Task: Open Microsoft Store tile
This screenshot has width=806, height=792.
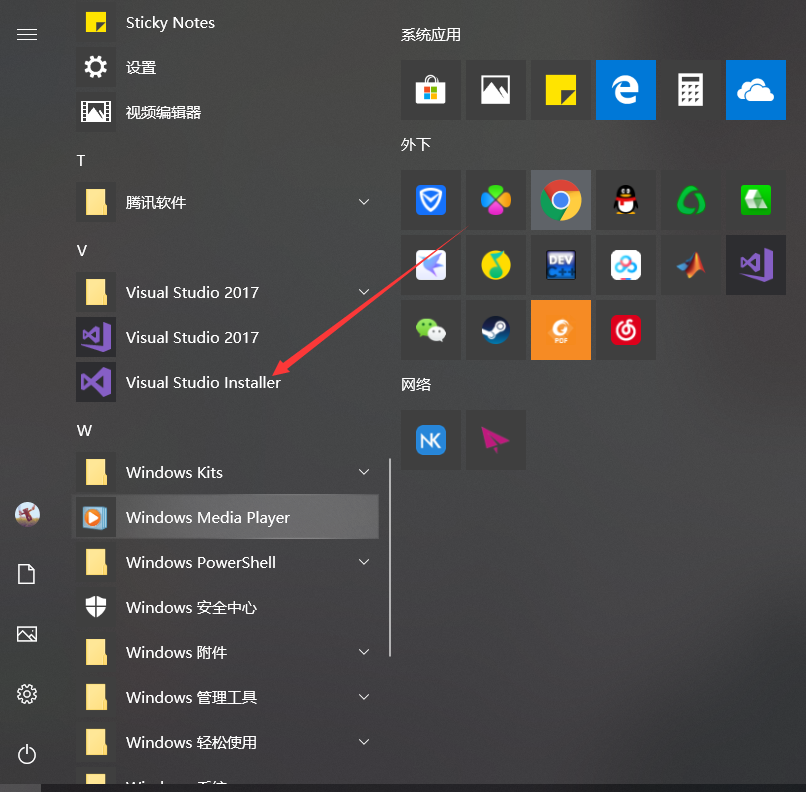Action: pos(431,90)
